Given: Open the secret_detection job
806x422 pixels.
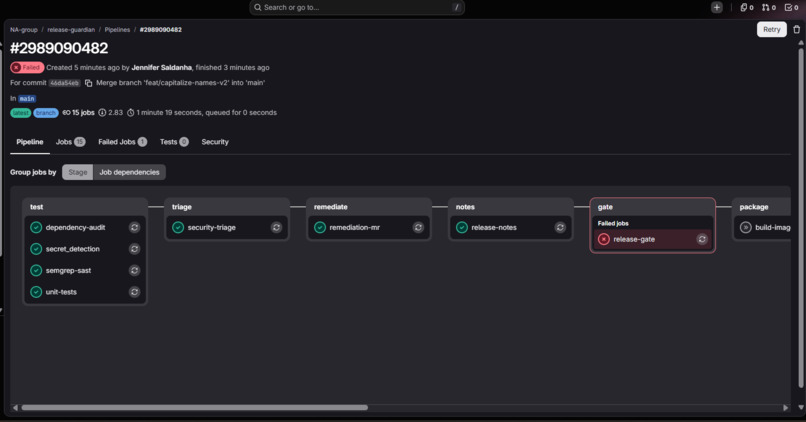Looking at the screenshot, I should coord(72,249).
